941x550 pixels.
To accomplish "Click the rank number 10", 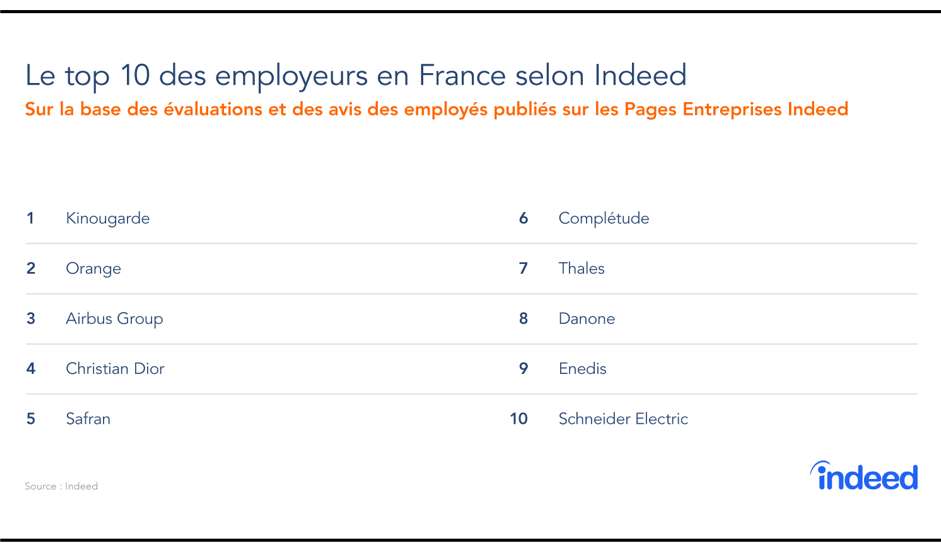I will 519,419.
